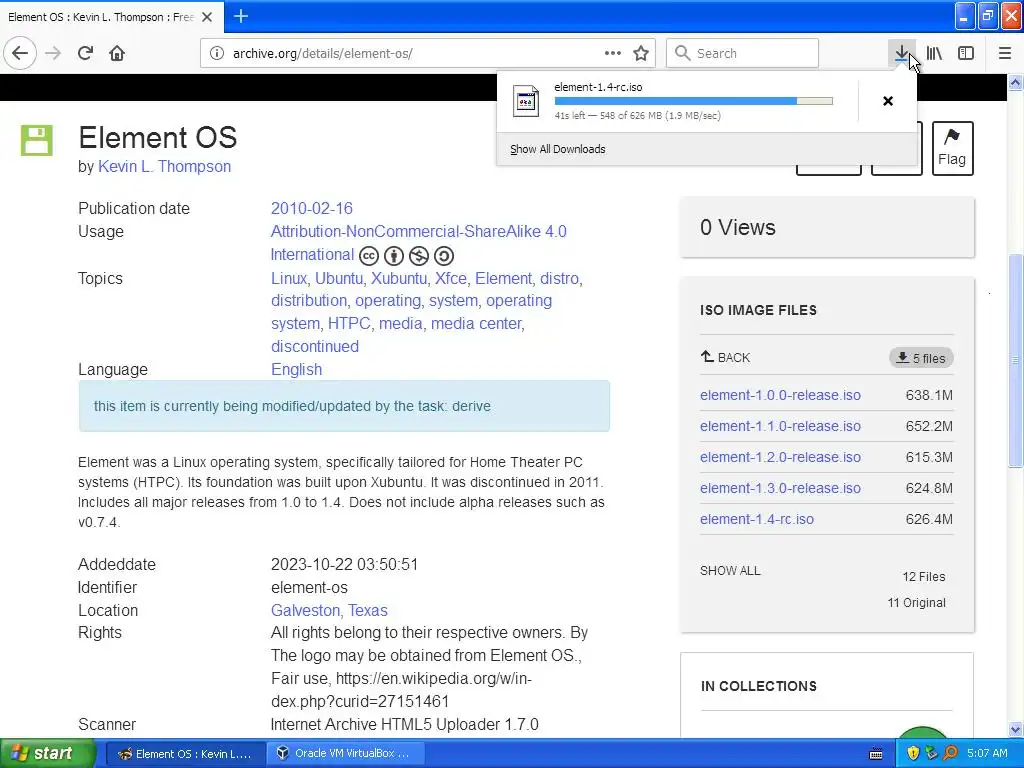Click the green floppy software icon
The image size is (1024, 768).
[37, 140]
